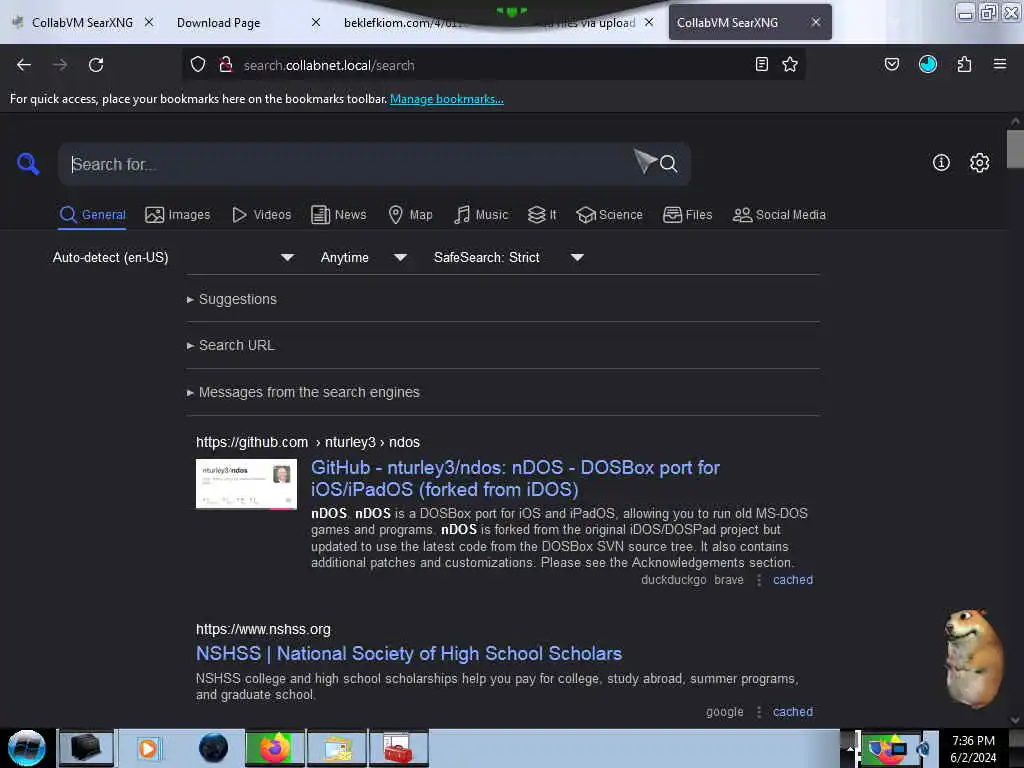Open the dark globe taskbar icon
Viewport: 1024px width, 768px height.
[x=213, y=748]
